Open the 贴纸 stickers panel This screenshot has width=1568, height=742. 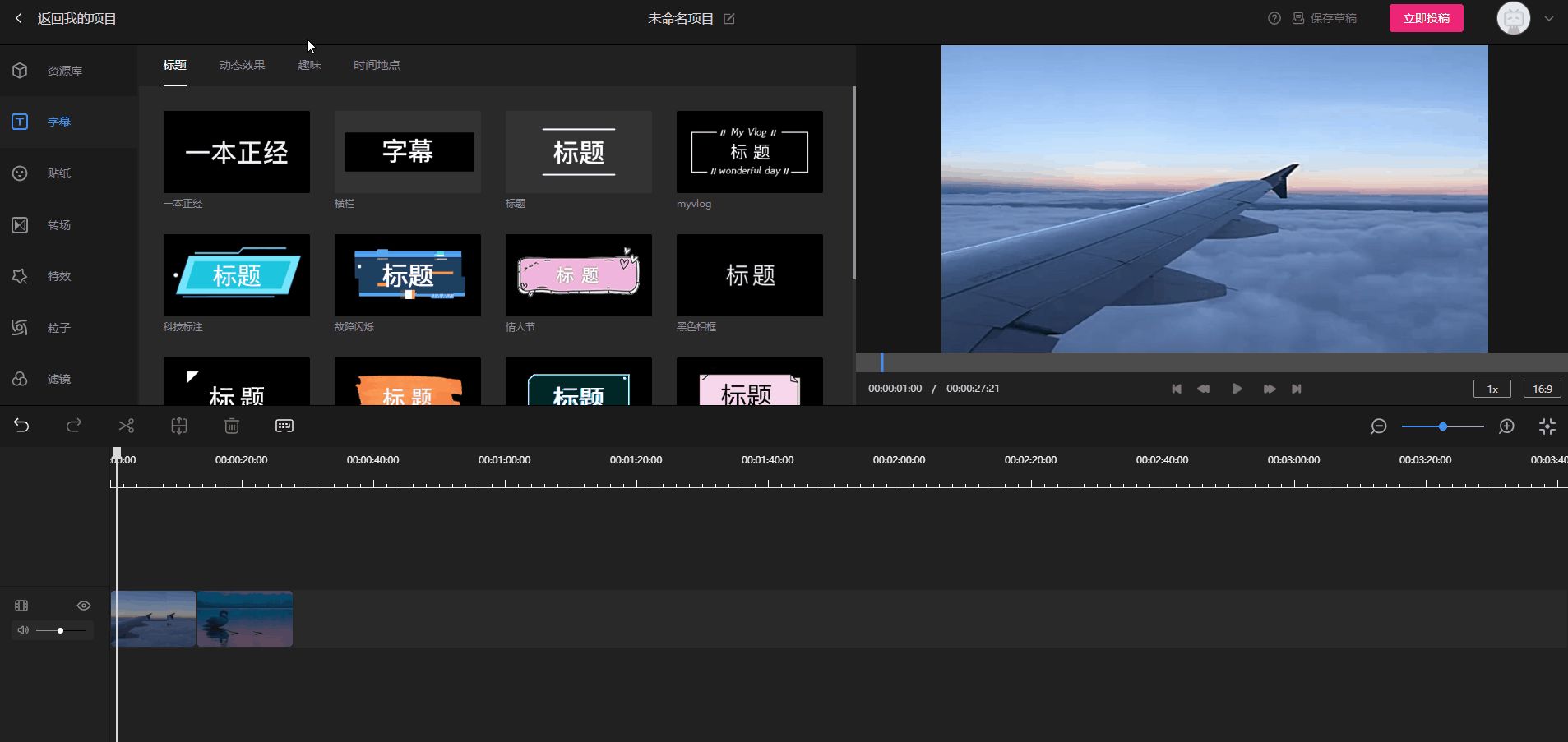pos(58,173)
